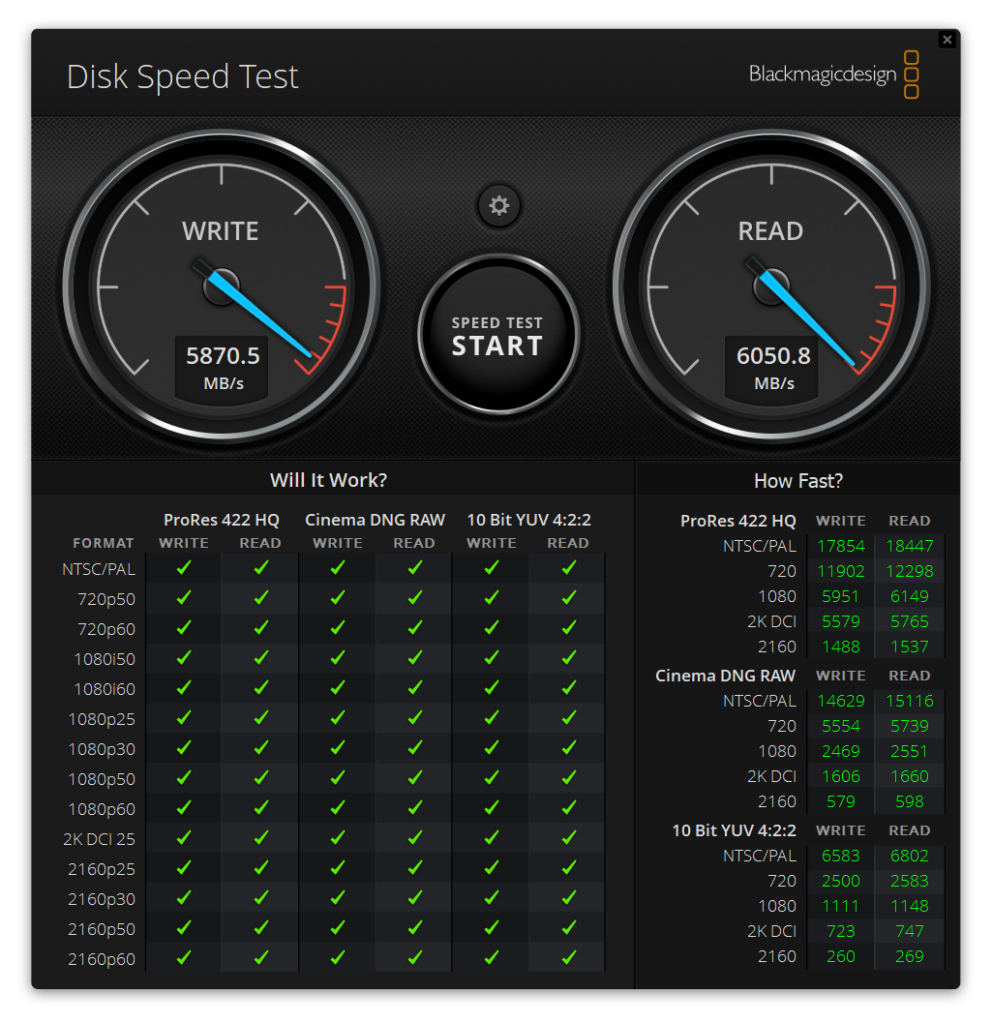The width and height of the screenshot is (992, 1024).
Task: Click ProRes 720 write value 11902
Action: point(840,571)
